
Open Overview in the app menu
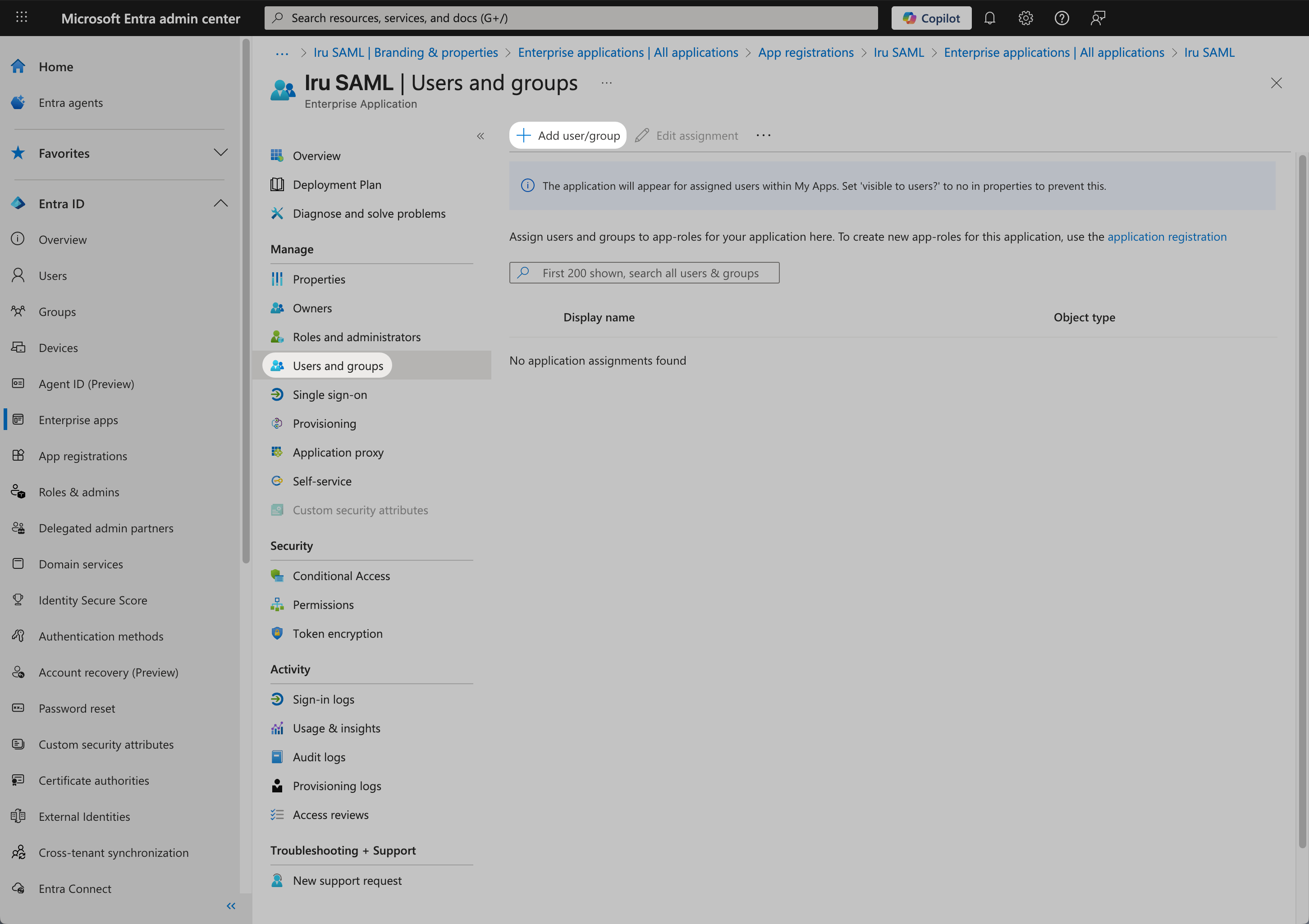click(x=316, y=156)
